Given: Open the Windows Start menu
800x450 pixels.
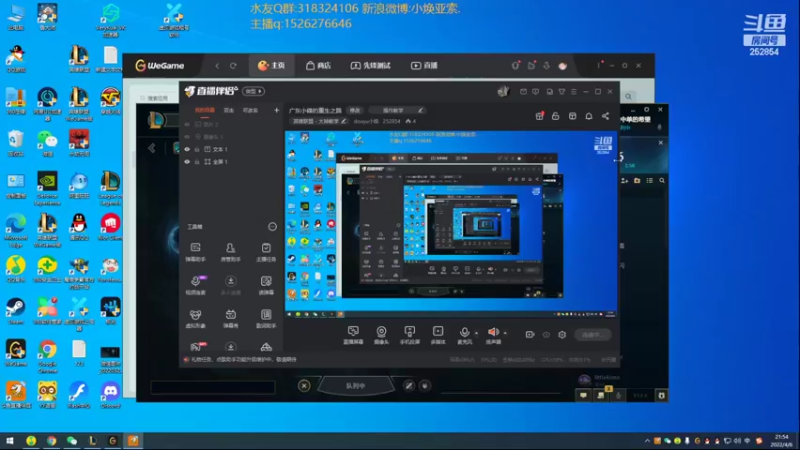Looking at the screenshot, I should pyautogui.click(x=10, y=441).
